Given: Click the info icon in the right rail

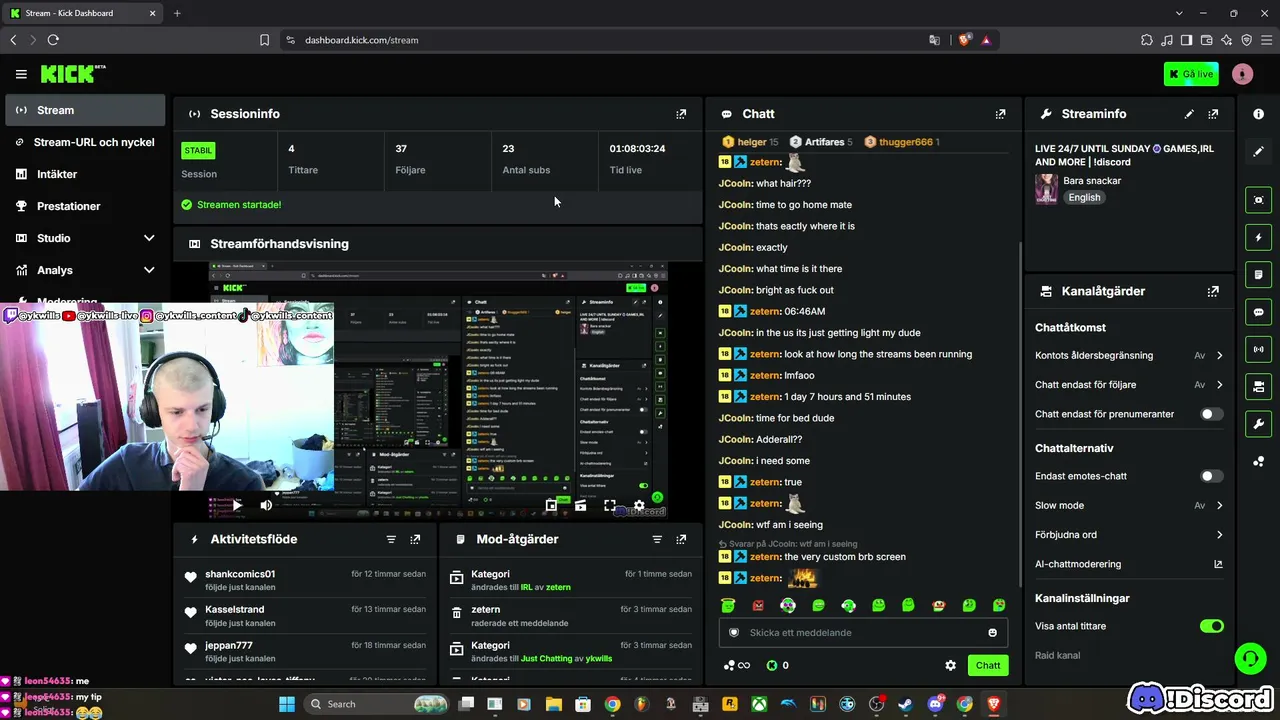Looking at the screenshot, I should [x=1258, y=114].
